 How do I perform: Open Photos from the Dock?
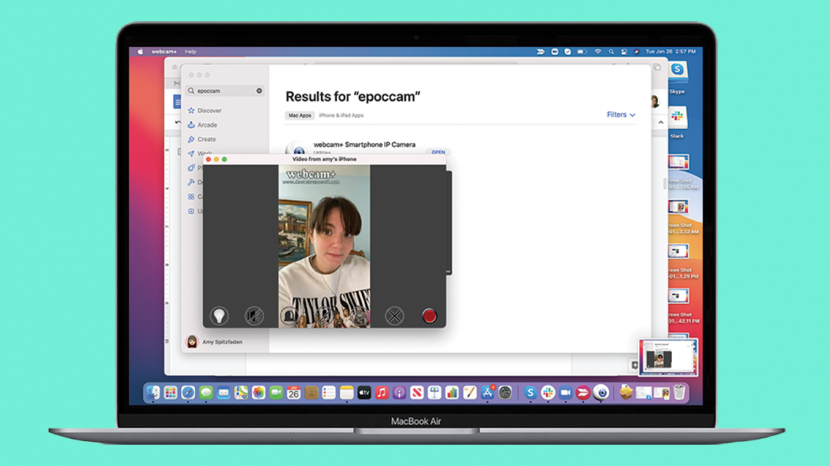click(x=258, y=392)
